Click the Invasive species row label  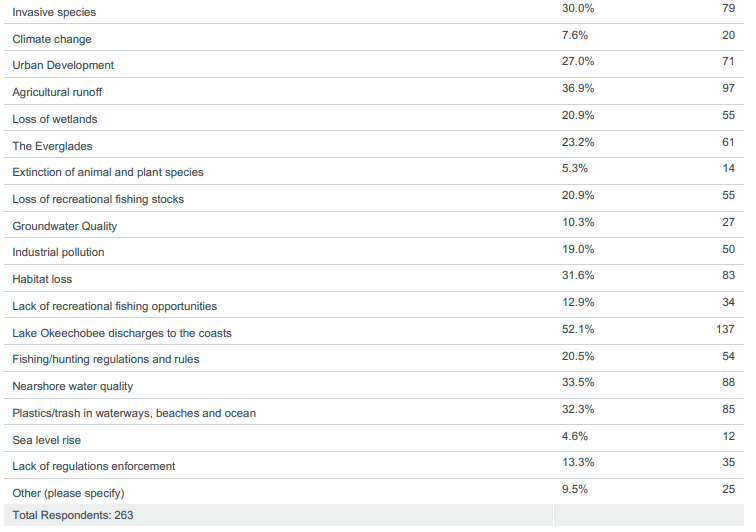pyautogui.click(x=55, y=12)
